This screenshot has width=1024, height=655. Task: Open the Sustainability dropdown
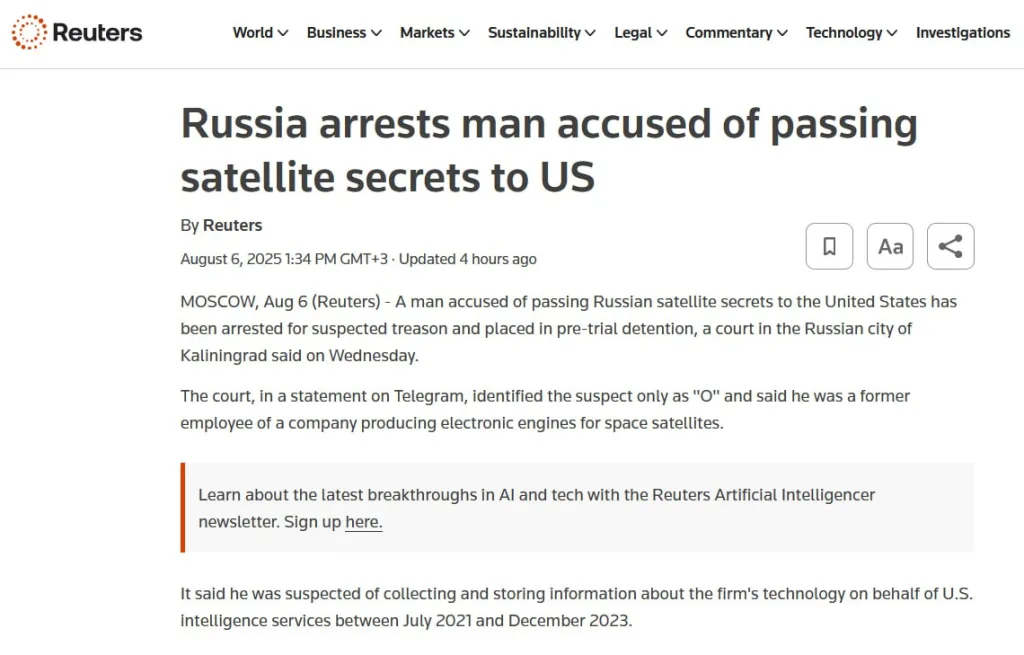pos(541,32)
